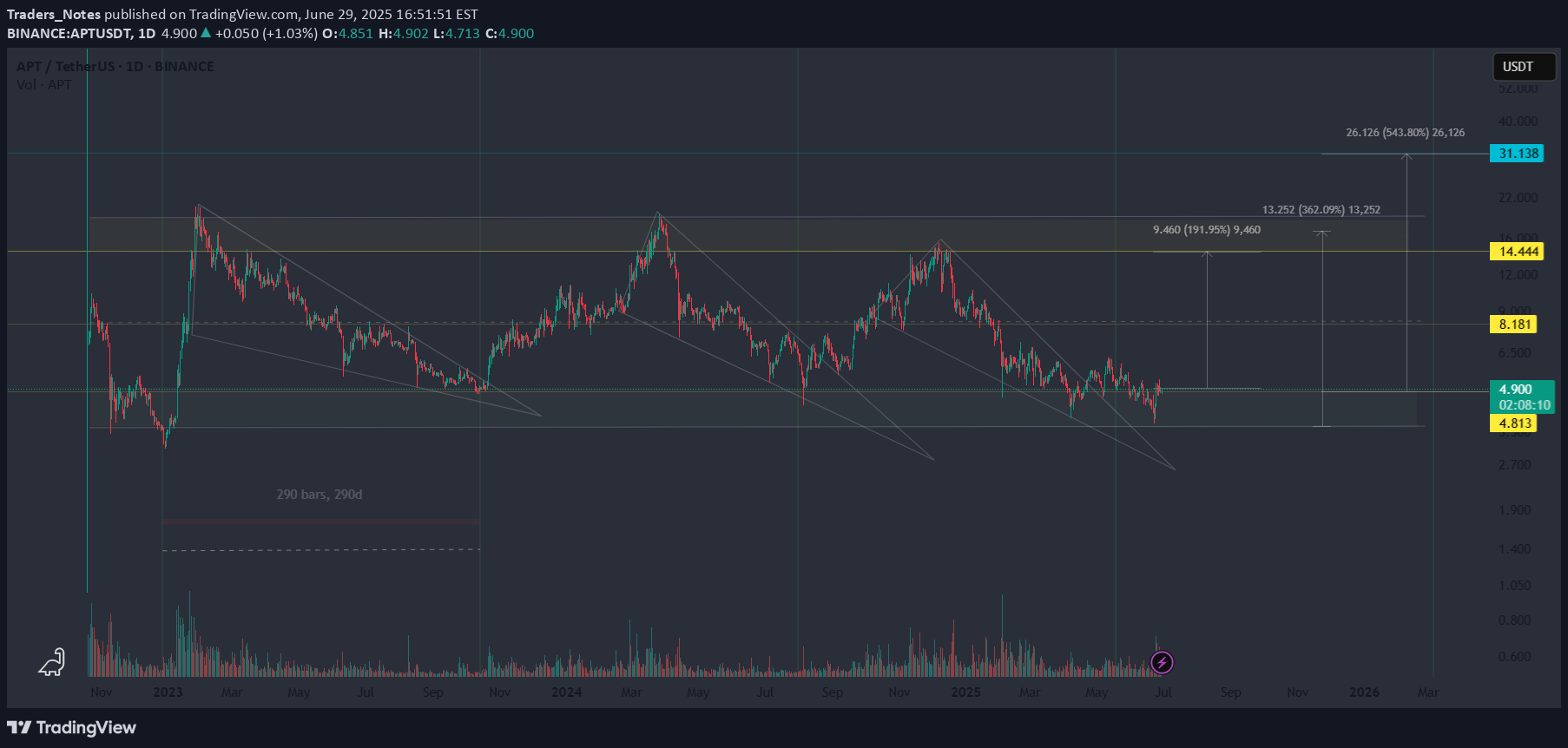Viewport: 1568px width, 748px height.
Task: Click the TradingView logo at the bottom
Action: coord(72,727)
